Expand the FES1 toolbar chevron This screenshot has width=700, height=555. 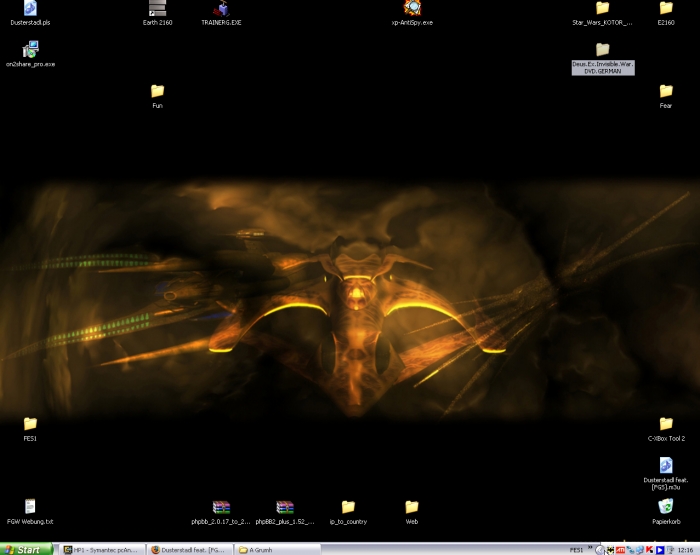[590, 547]
